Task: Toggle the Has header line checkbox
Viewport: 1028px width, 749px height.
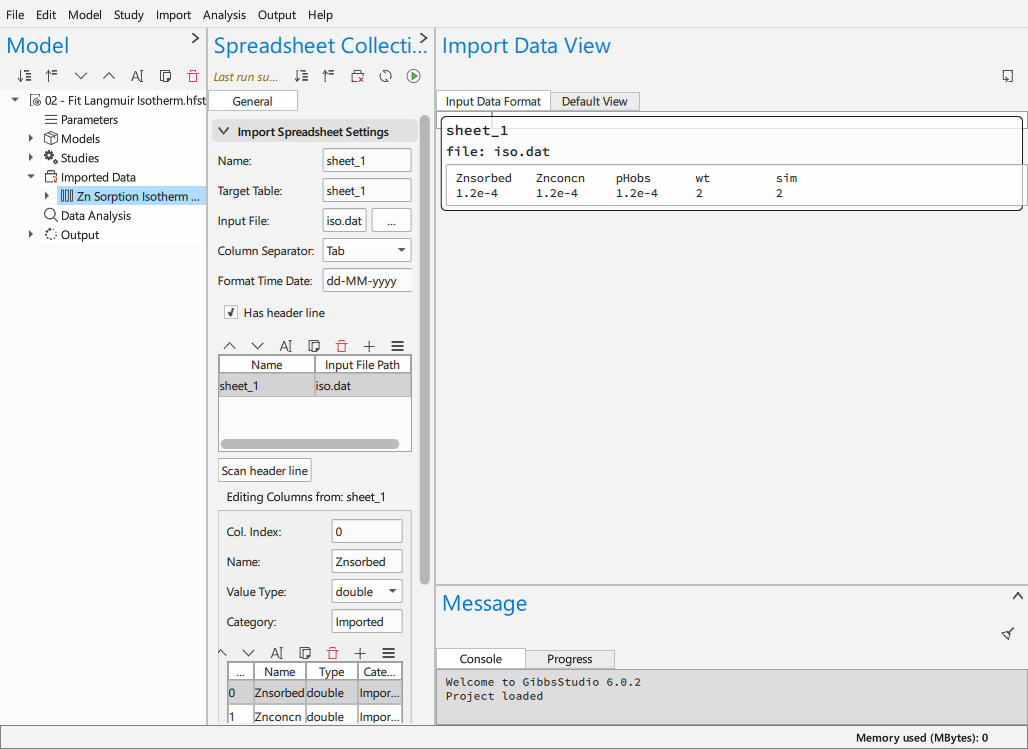Action: [231, 312]
